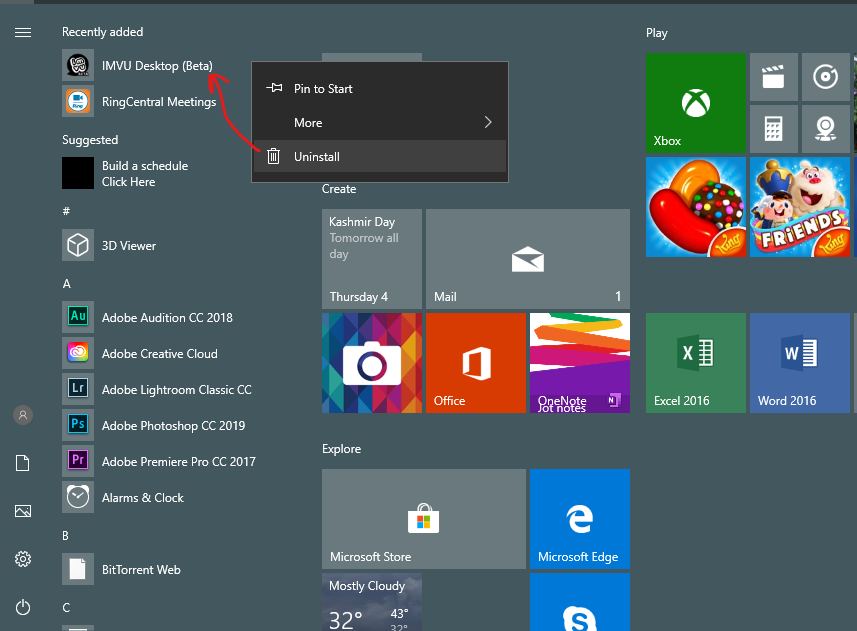This screenshot has height=631, width=857.
Task: Open the Word 2016 tile
Action: click(x=799, y=362)
